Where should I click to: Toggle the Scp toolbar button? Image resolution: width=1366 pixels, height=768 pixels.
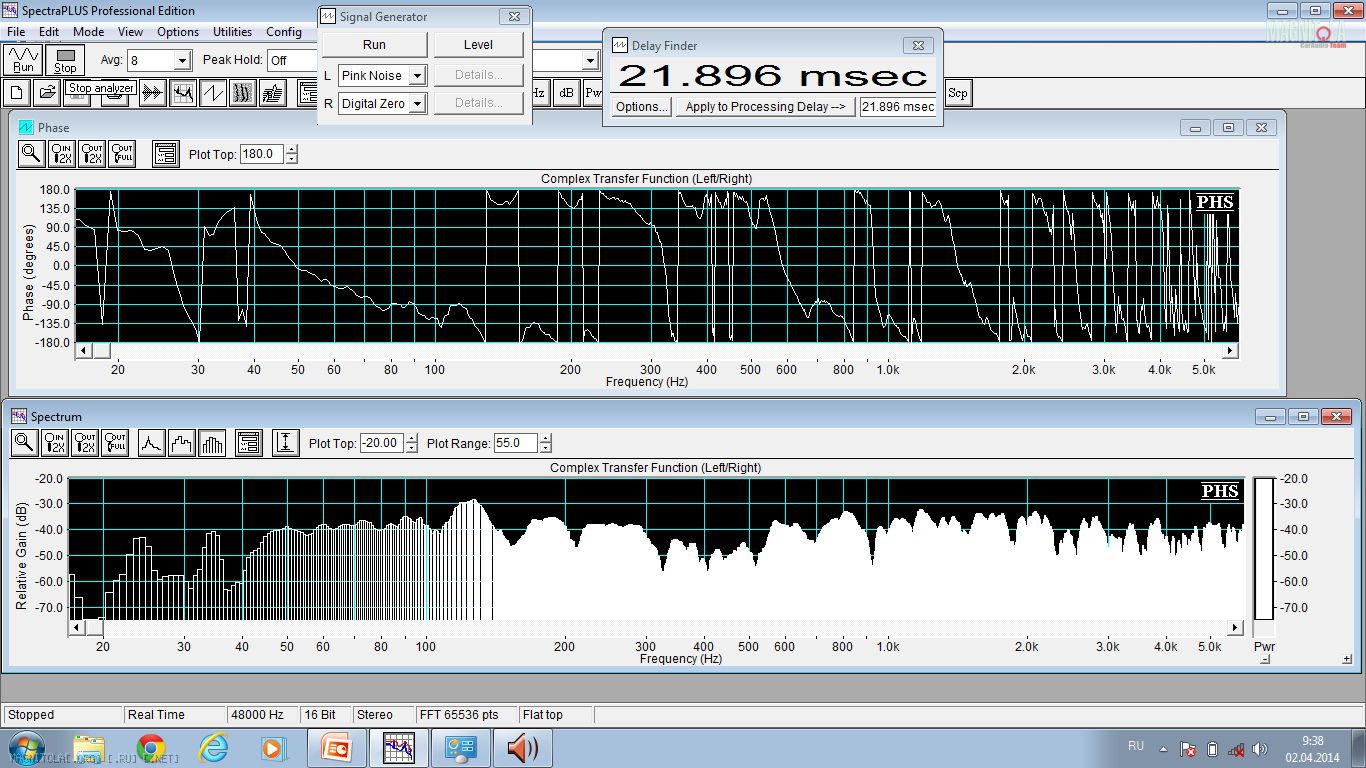pos(957,93)
